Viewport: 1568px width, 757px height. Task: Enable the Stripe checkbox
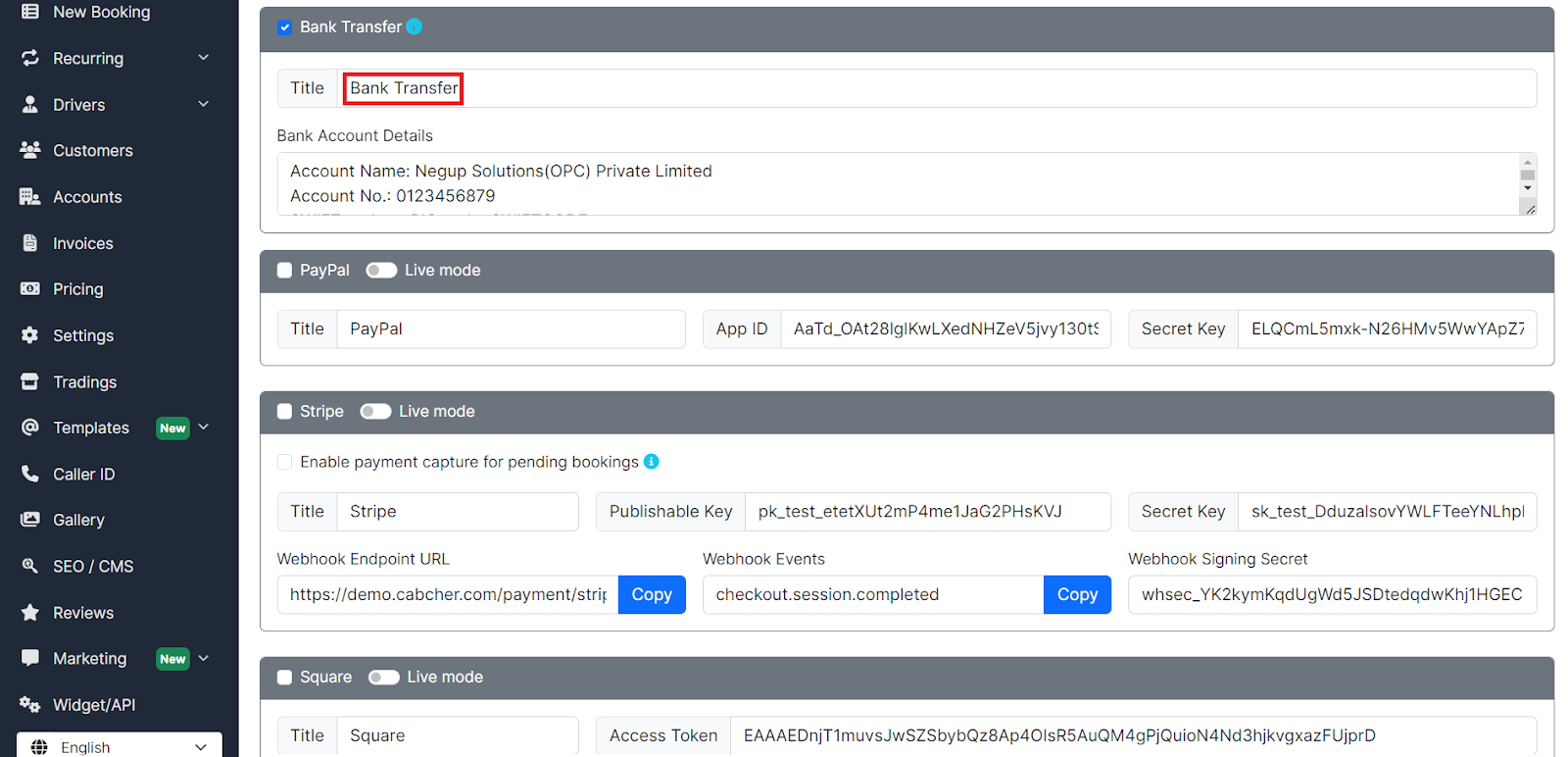284,412
